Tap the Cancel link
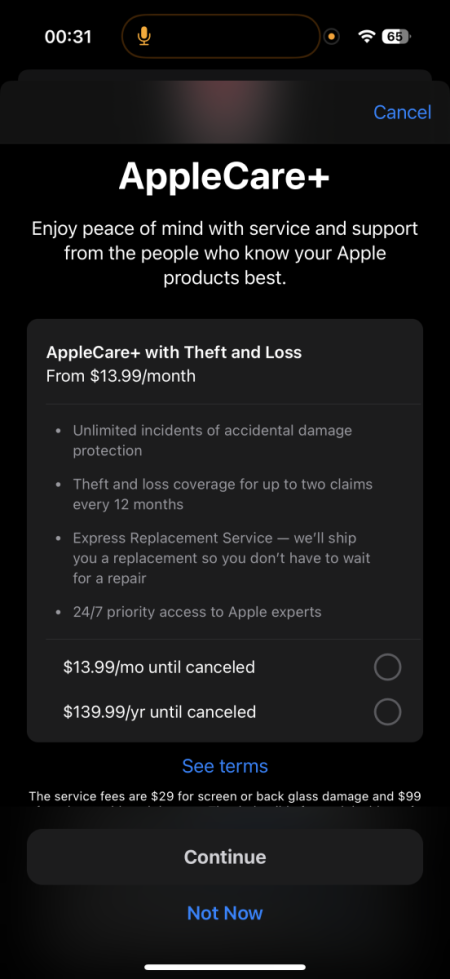The height and width of the screenshot is (979, 450). pos(402,112)
